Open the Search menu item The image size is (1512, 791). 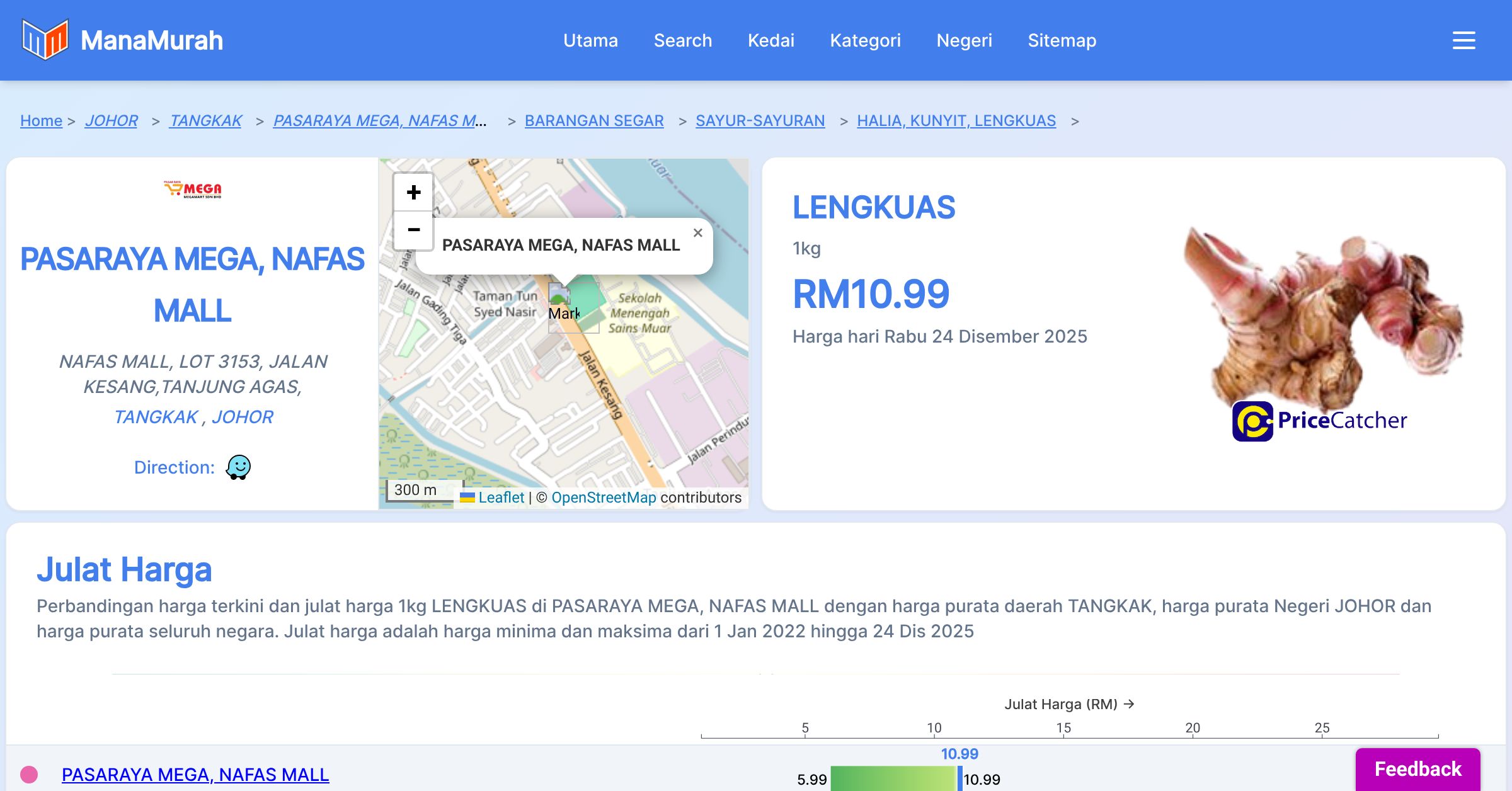(x=682, y=40)
